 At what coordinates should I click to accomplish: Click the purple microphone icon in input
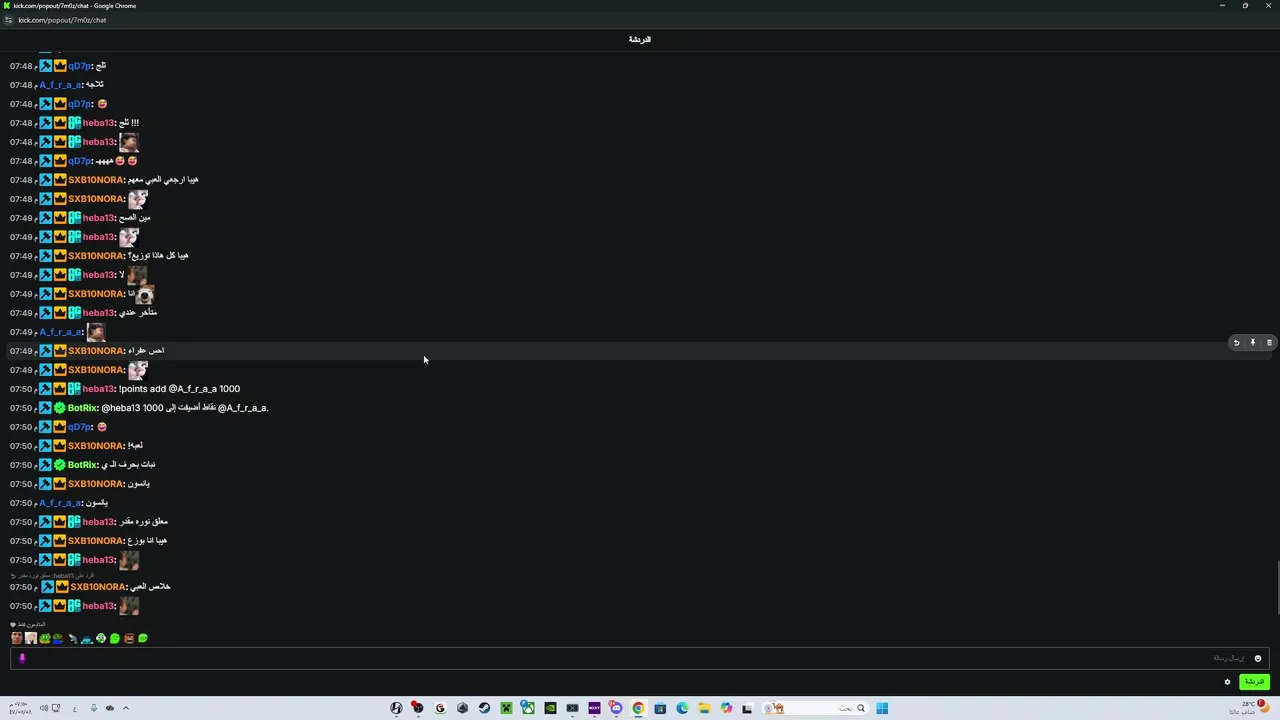click(22, 658)
